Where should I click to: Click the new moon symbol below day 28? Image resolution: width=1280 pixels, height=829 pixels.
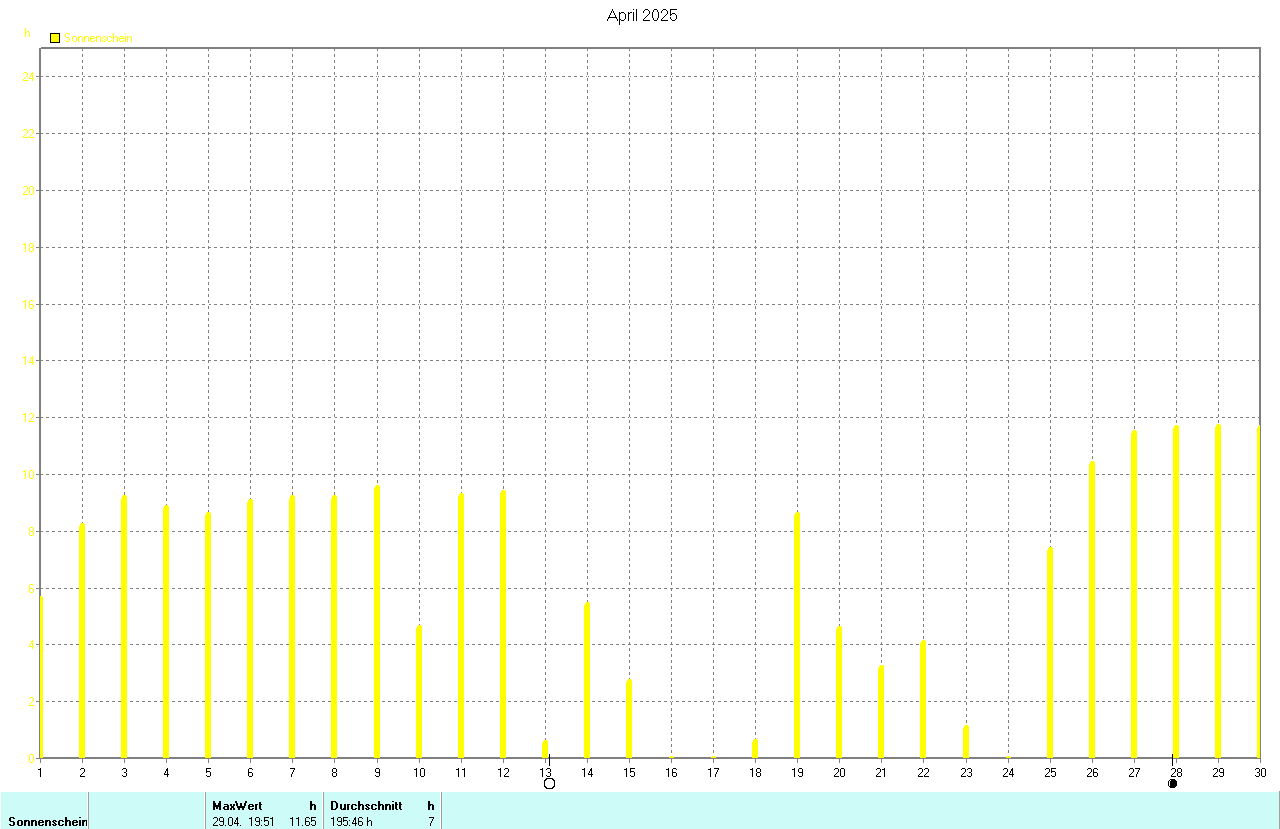[x=1173, y=784]
